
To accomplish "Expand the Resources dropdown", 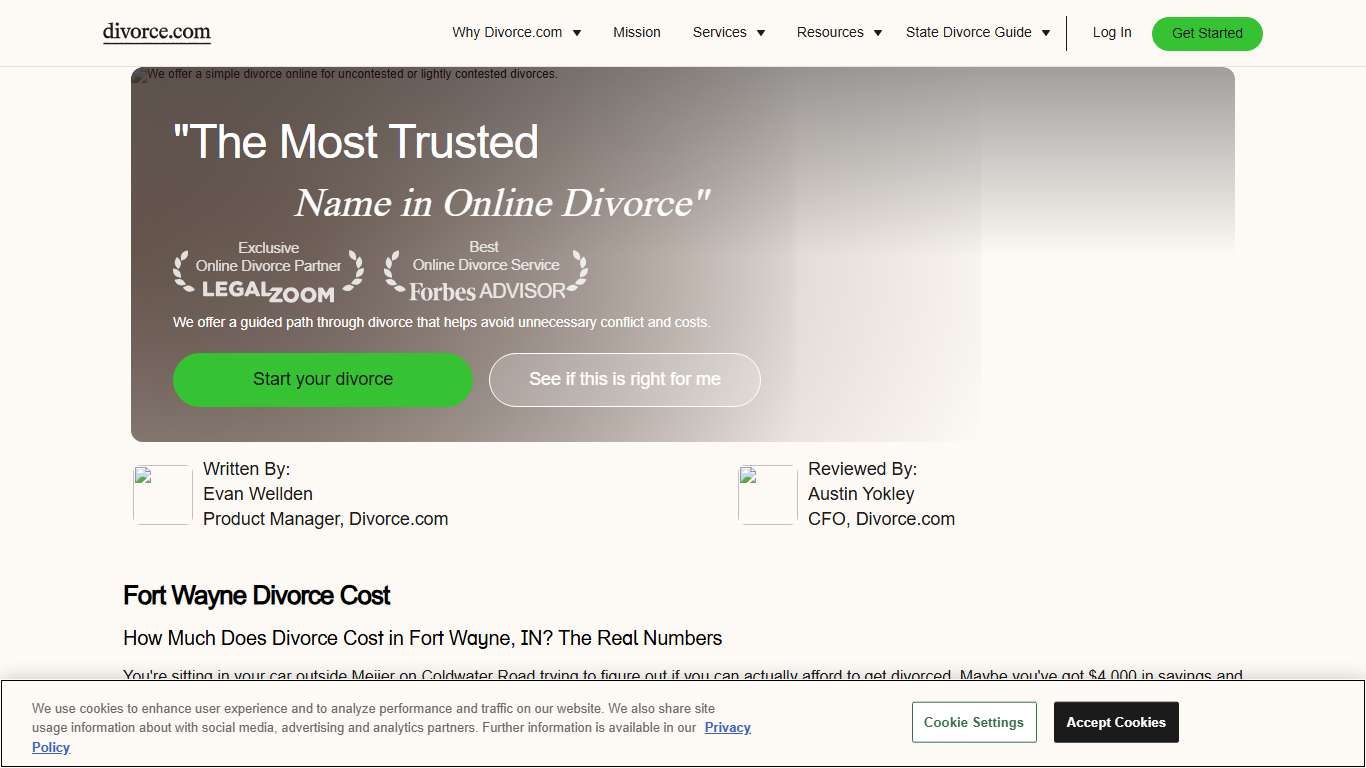I will tap(838, 32).
